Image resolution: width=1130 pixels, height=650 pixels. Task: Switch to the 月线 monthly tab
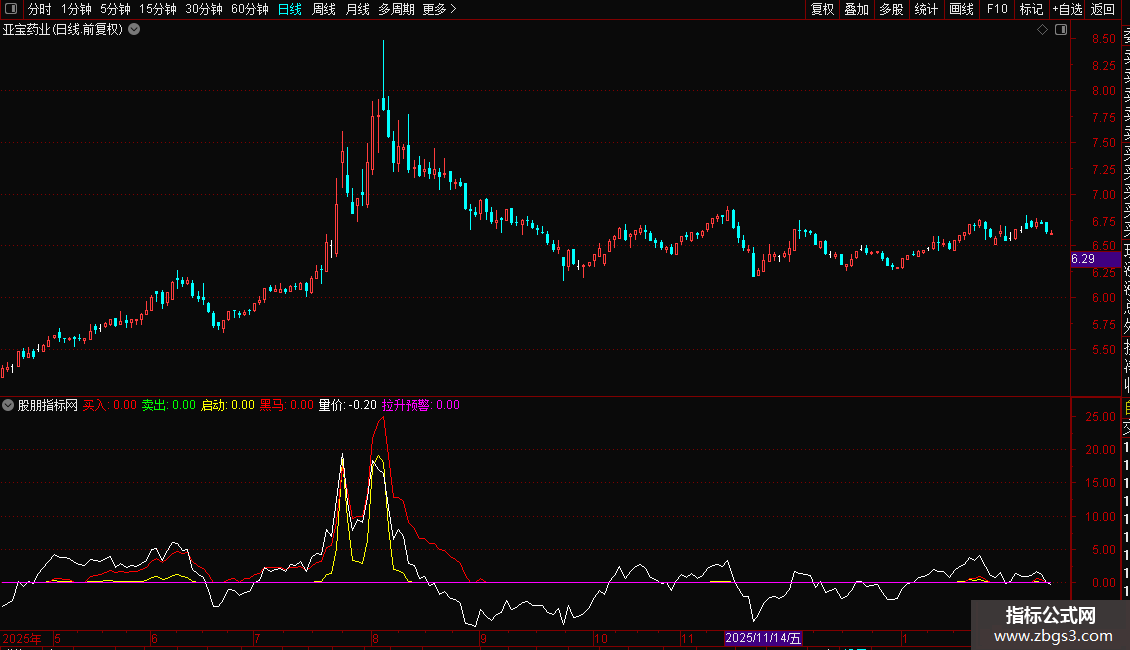(x=357, y=9)
